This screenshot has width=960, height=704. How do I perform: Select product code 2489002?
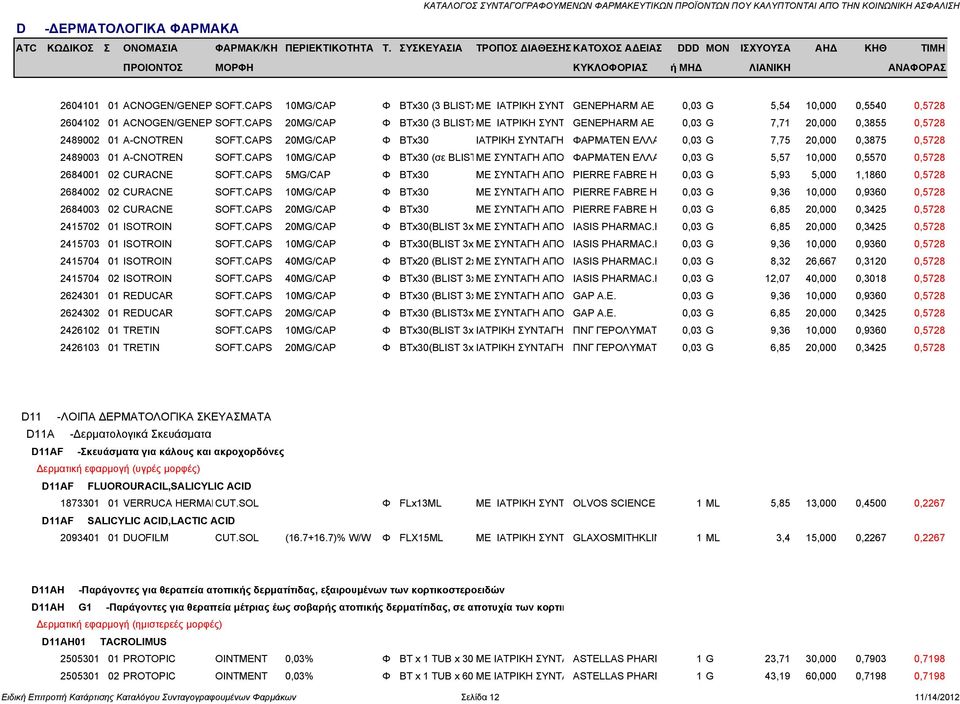79,140
